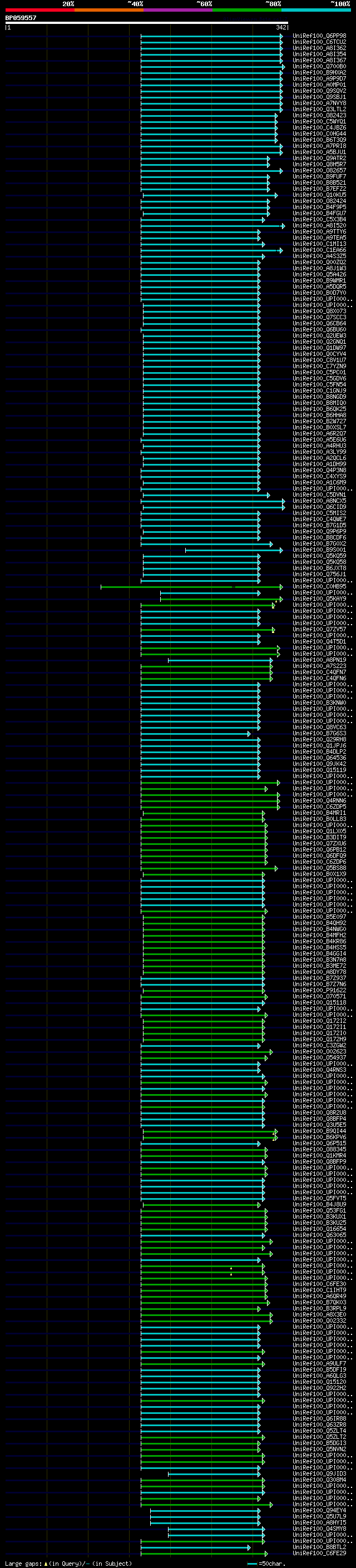Select hit label UniRef100_Q9SBJ1
The image size is (356, 1568).
pos(319,97)
